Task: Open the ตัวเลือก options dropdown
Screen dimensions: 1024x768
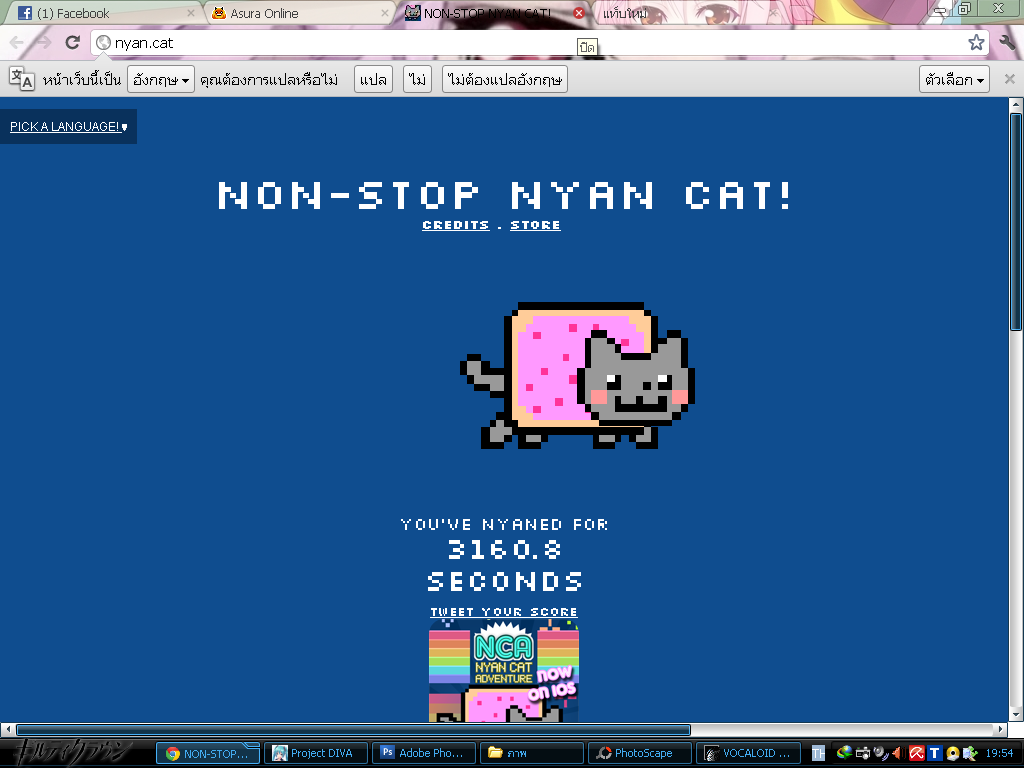Action: (x=954, y=80)
